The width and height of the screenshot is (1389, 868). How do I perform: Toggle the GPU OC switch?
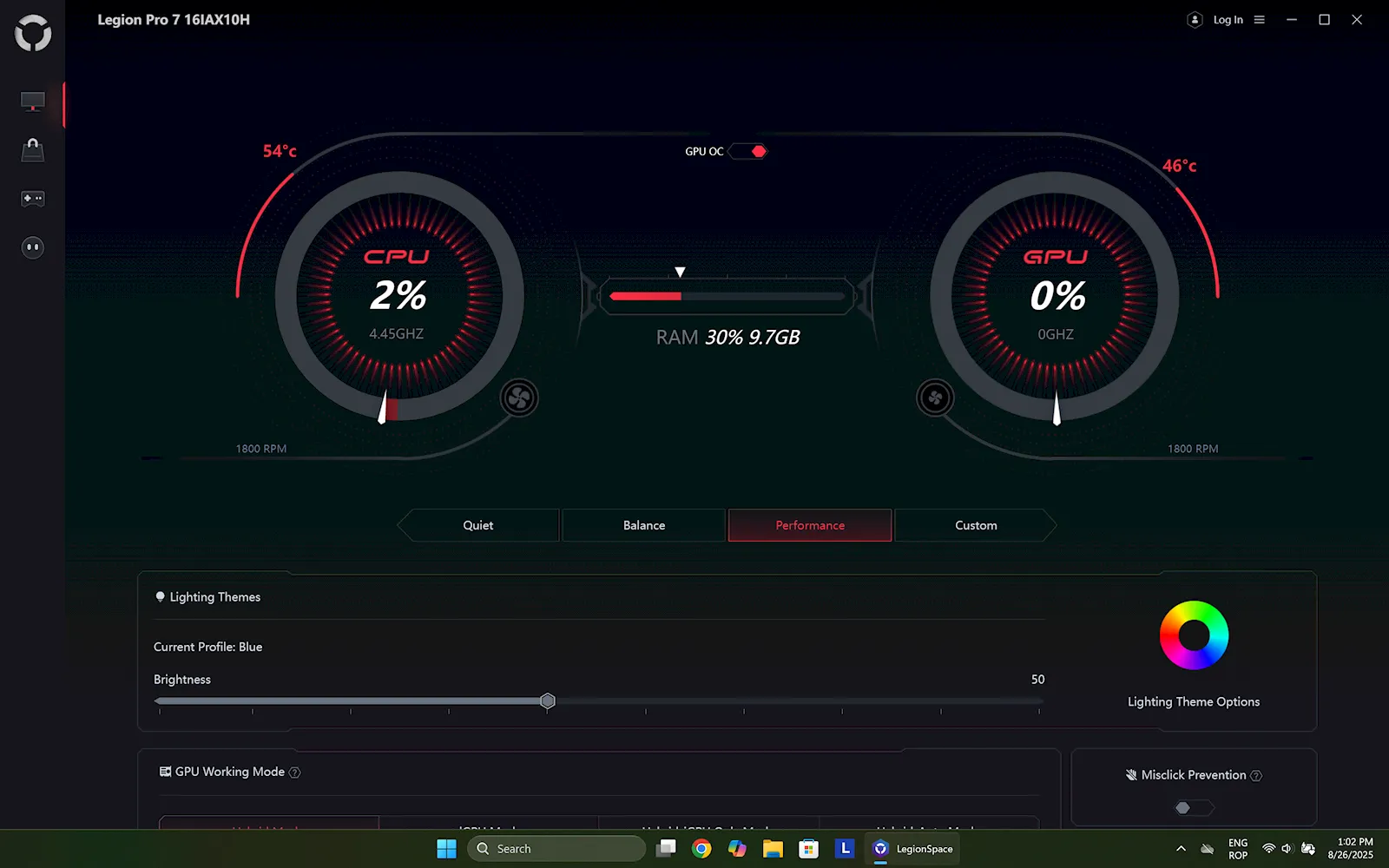coord(748,151)
